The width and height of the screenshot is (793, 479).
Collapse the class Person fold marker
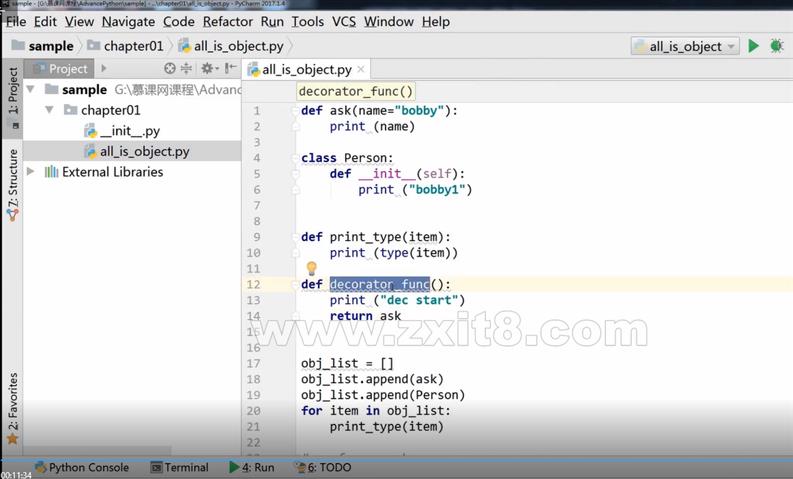pyautogui.click(x=295, y=158)
